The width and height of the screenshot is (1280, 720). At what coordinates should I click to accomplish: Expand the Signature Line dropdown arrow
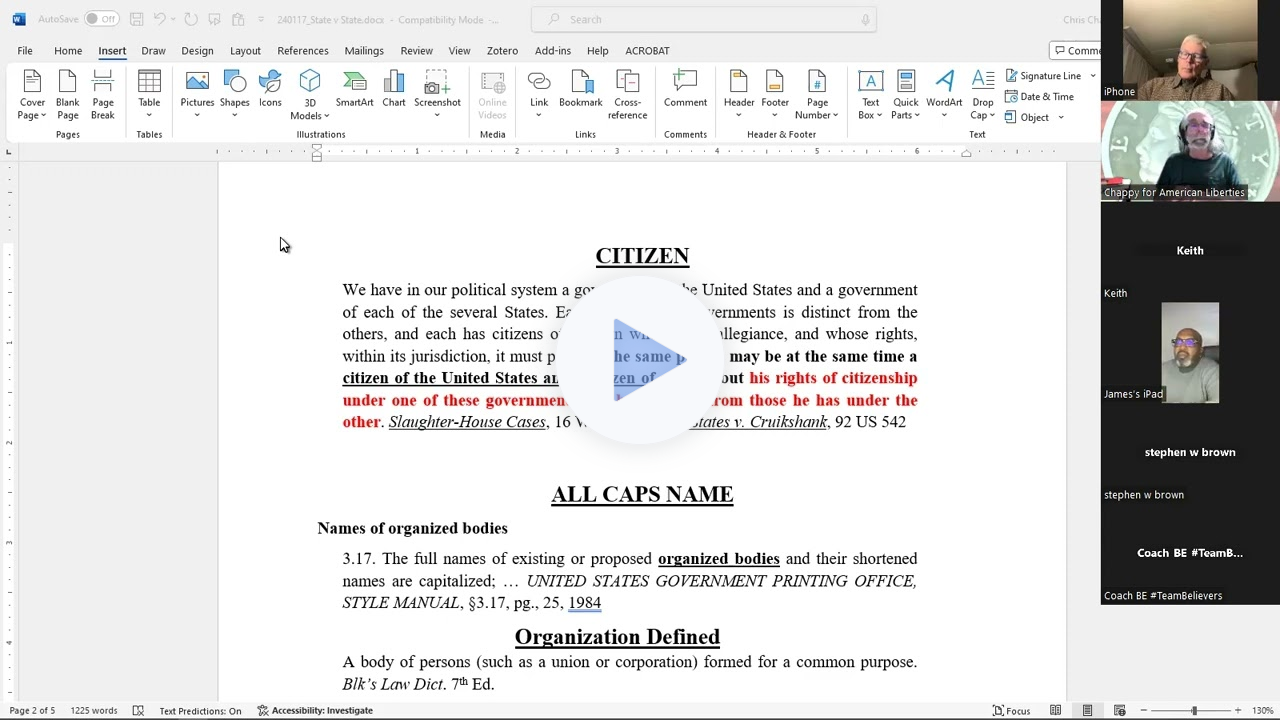coord(1092,76)
